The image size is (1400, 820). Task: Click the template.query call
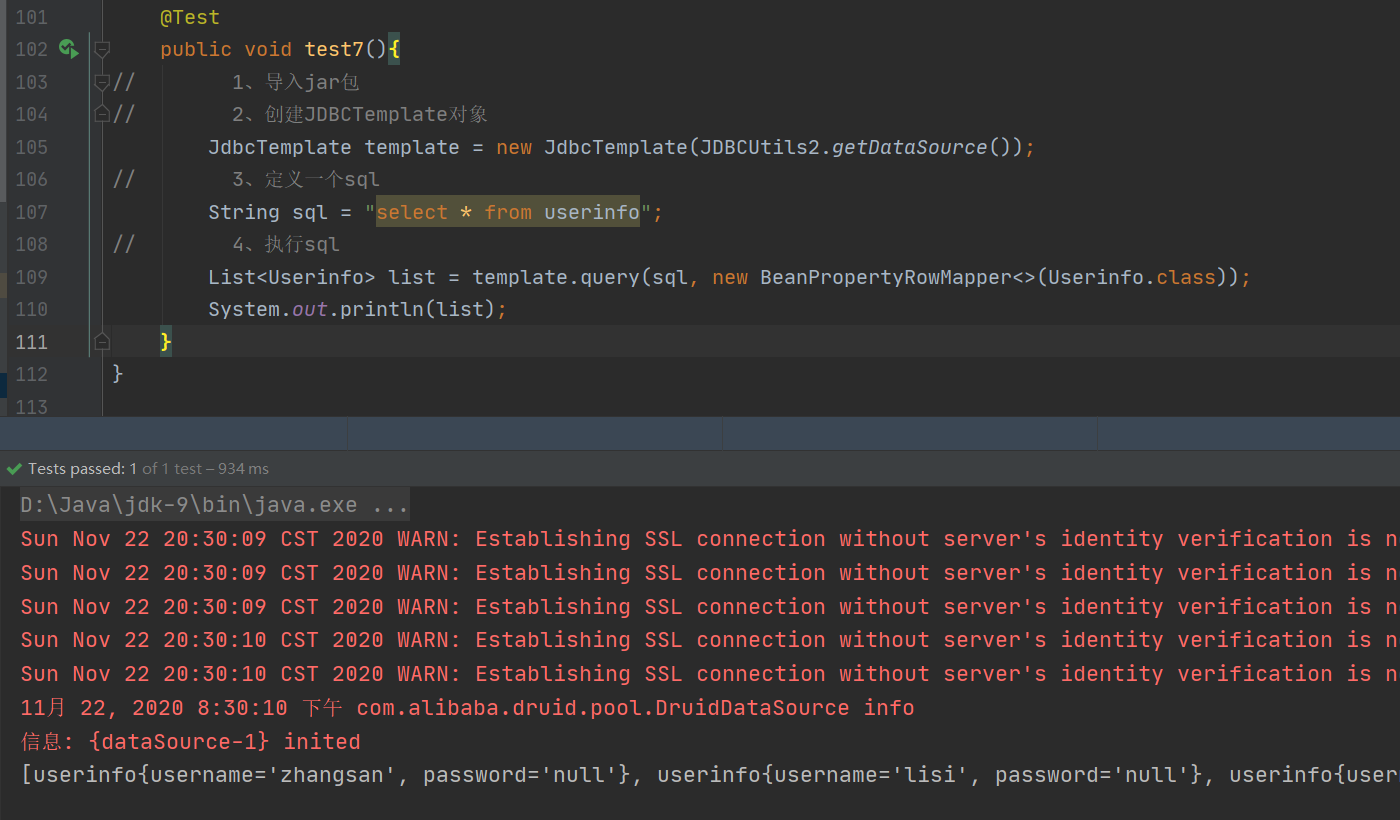point(555,277)
